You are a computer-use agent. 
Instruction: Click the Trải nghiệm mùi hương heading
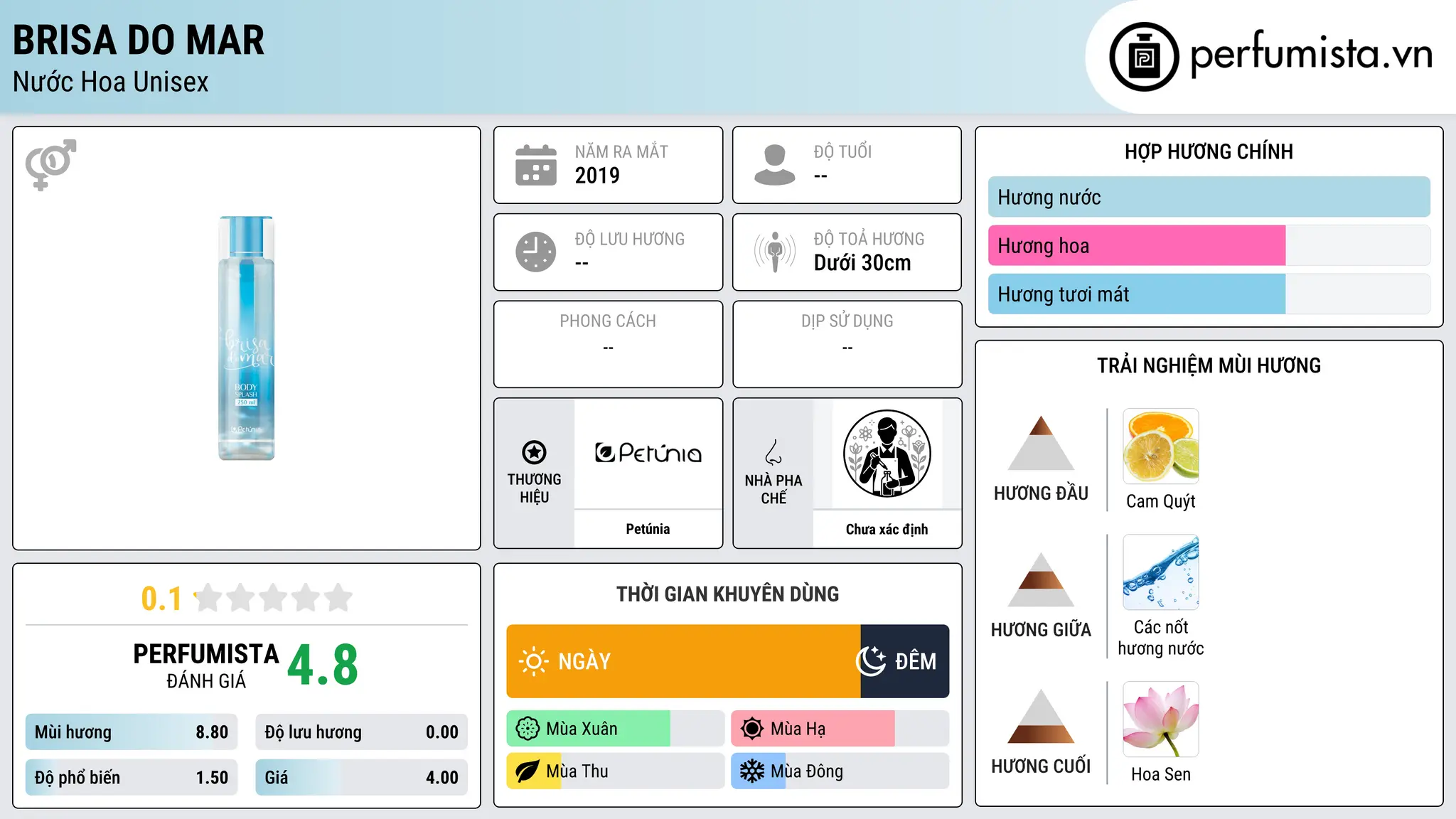coord(1209,365)
